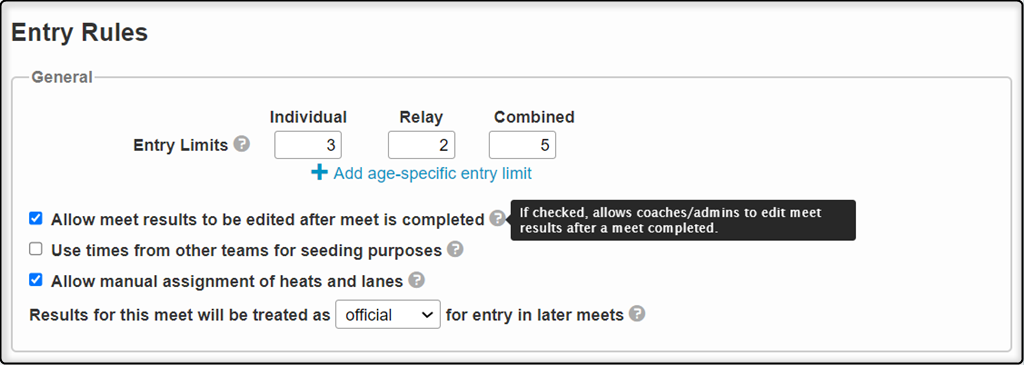Click the 'Combined' column label
Viewport: 1024px width, 365px height.
click(534, 117)
